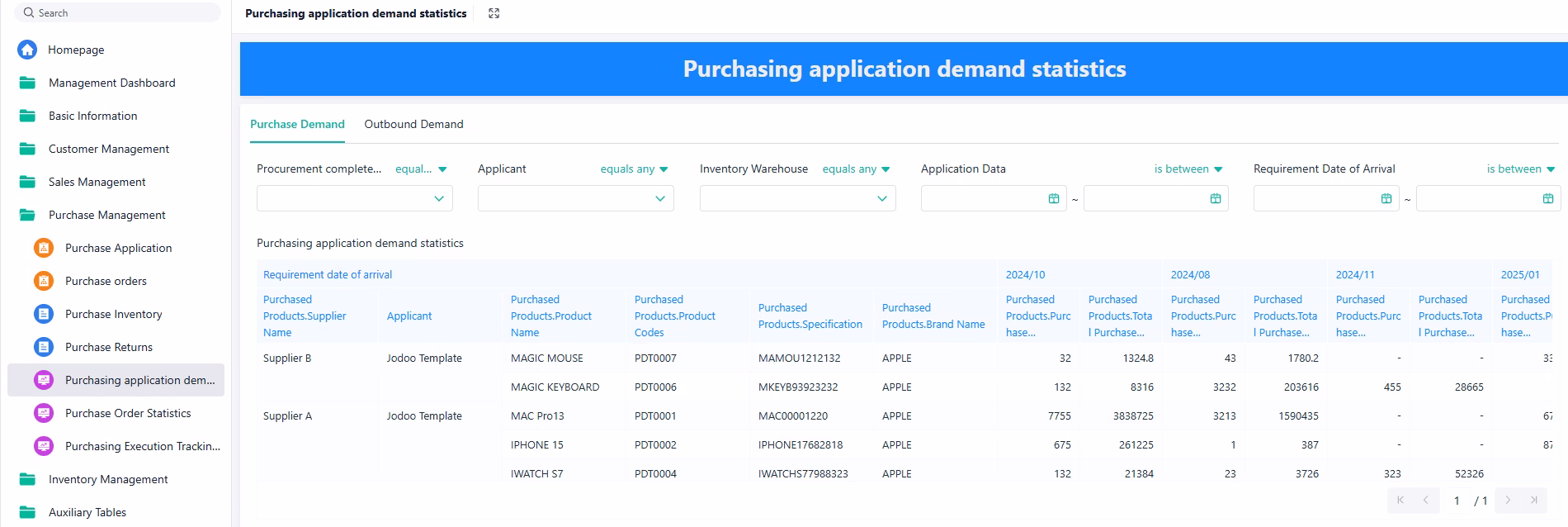This screenshot has height=527, width=1568.
Task: Click the sidebar Search field
Action: [x=117, y=12]
